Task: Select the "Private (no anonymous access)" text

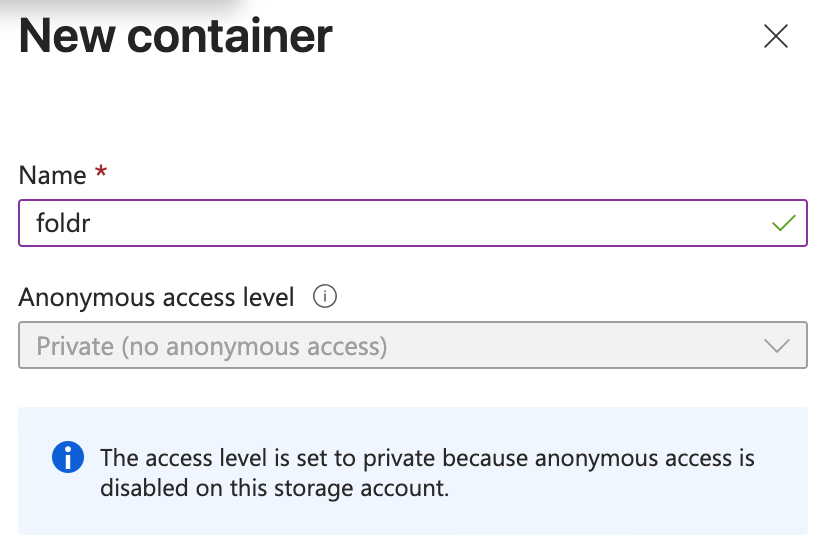Action: (211, 347)
